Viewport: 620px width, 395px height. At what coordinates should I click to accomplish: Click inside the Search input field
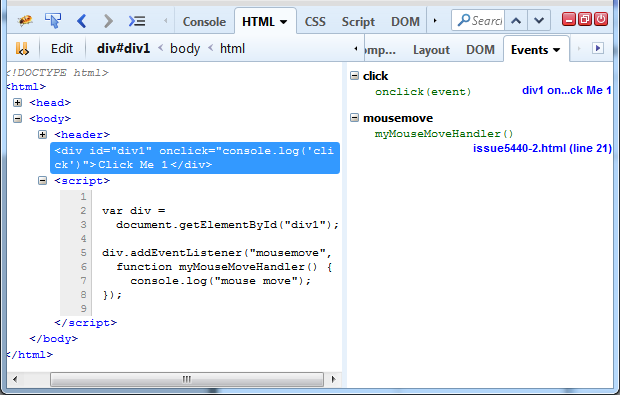(487, 21)
